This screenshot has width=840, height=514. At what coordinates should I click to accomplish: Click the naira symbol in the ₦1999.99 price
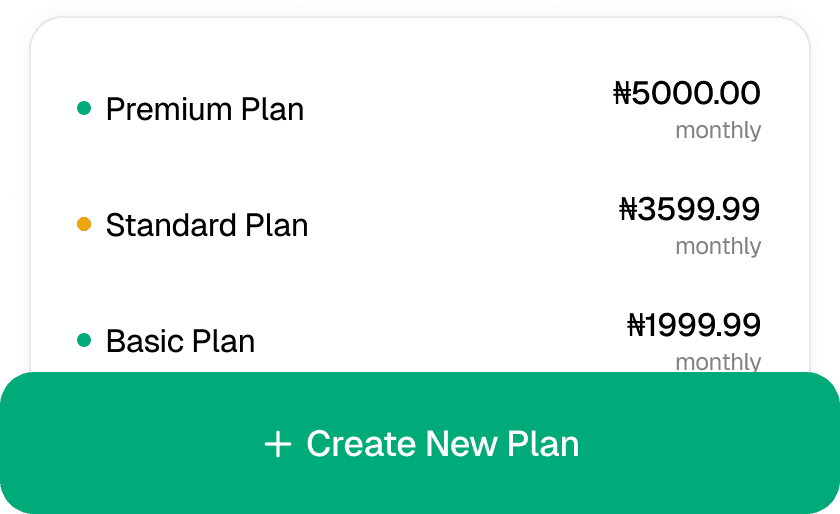[x=636, y=326]
